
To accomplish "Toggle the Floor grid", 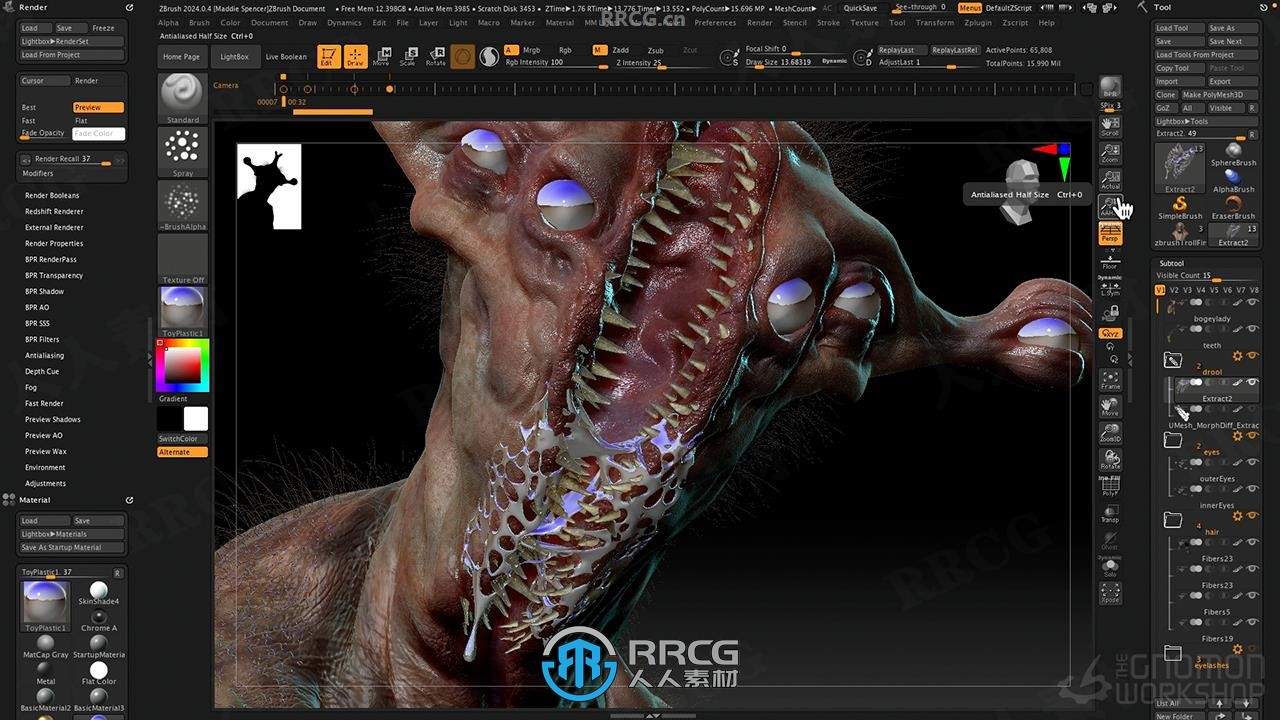I will click(1110, 261).
